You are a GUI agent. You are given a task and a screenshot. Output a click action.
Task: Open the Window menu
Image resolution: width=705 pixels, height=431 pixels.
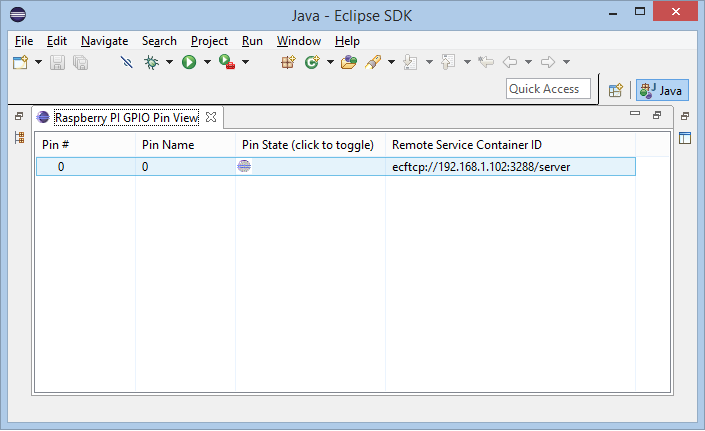(299, 41)
